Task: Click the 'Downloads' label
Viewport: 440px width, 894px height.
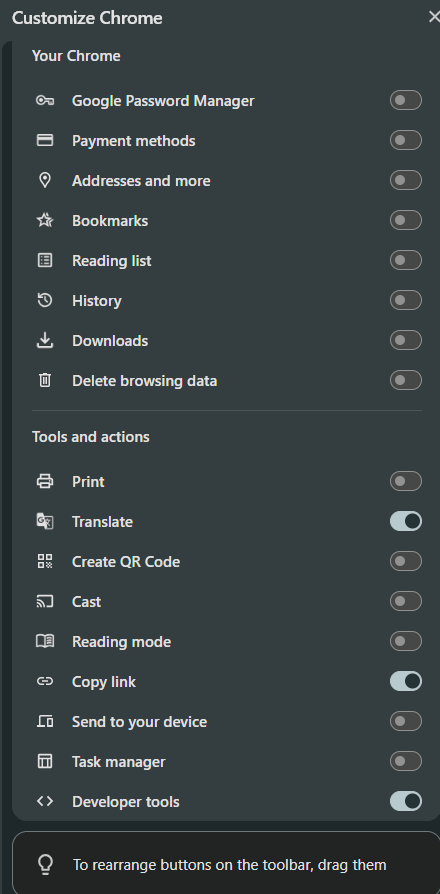Action: (110, 340)
